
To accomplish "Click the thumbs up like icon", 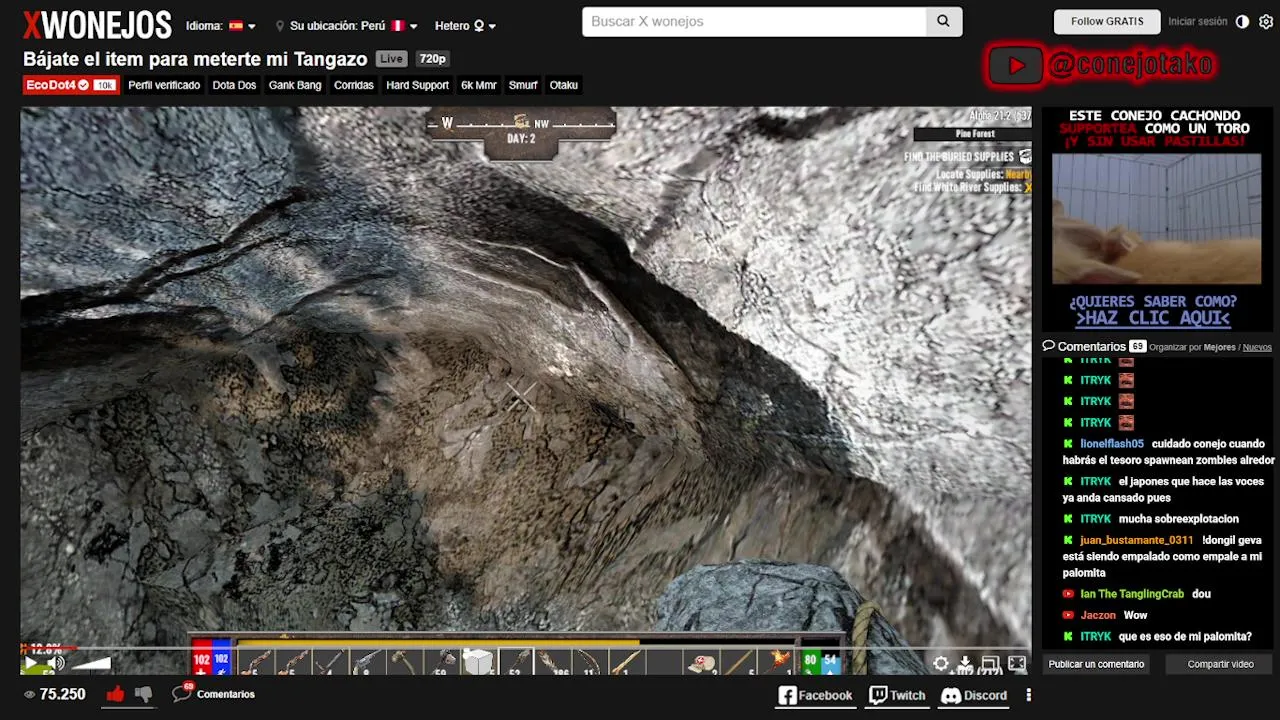I will (x=115, y=694).
